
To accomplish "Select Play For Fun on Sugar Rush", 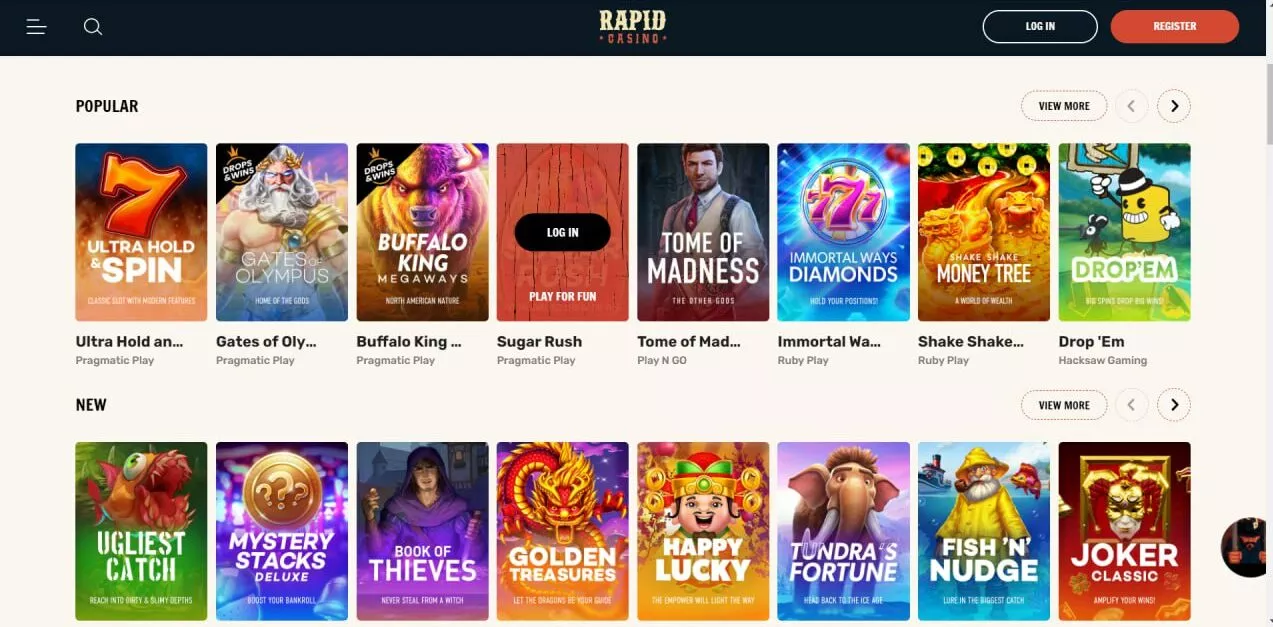I will (562, 297).
